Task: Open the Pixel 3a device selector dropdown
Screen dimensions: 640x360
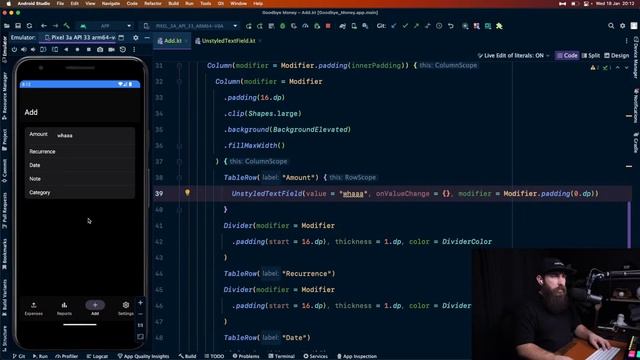Action: click(191, 26)
